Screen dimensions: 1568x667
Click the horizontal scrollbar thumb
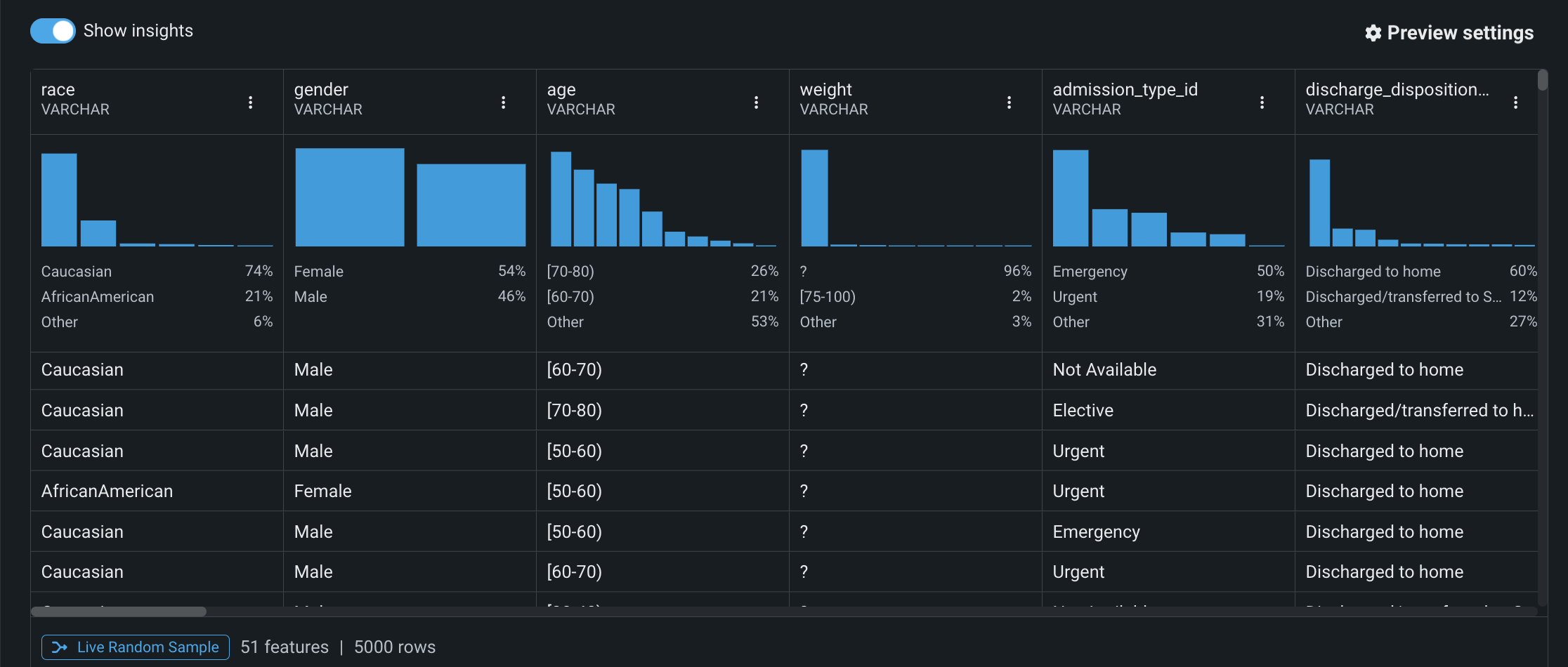click(x=119, y=612)
